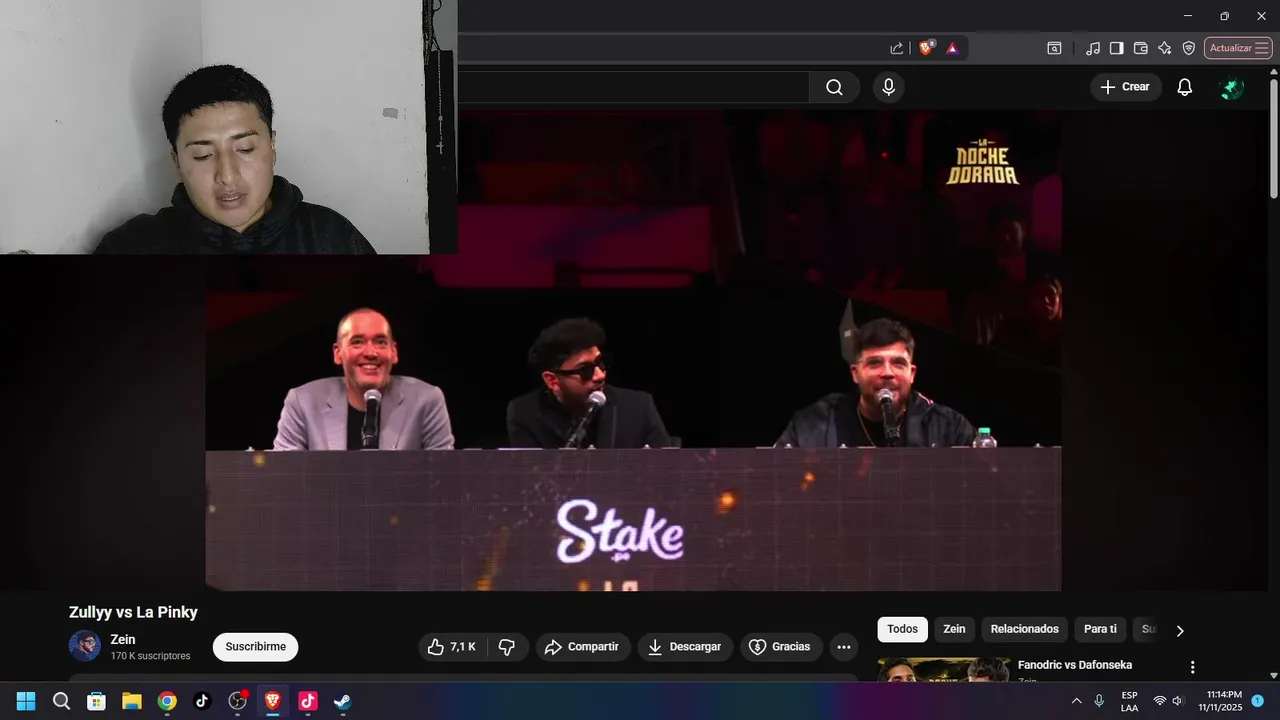Open the Fanodric vs Dafonseka thumbnail
The height and width of the screenshot is (720, 1280).
pos(944,669)
